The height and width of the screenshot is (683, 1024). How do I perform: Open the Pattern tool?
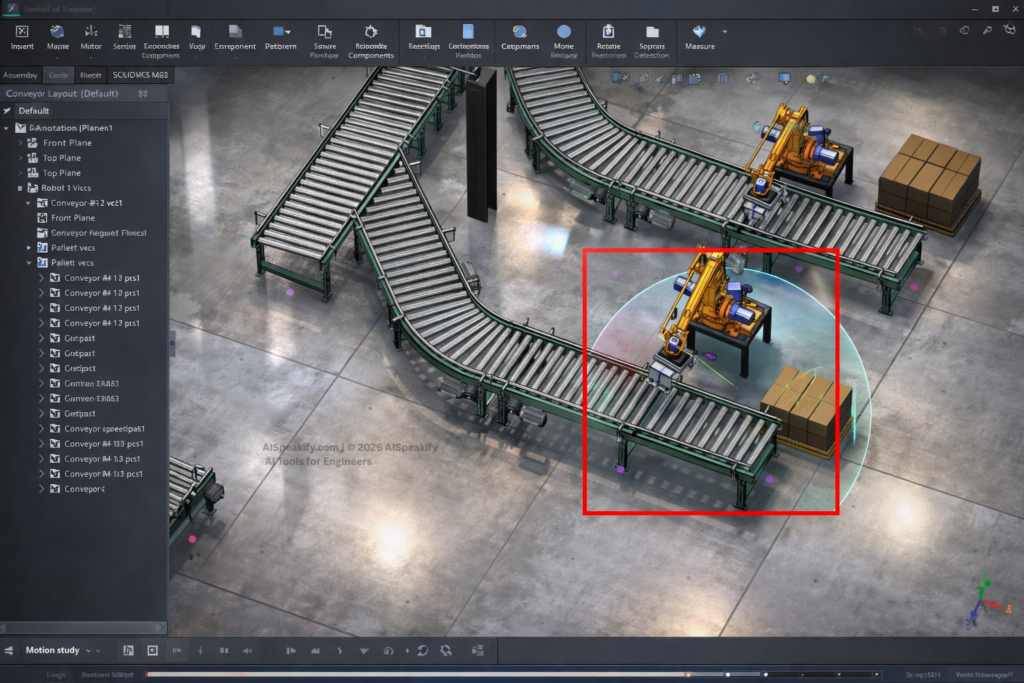pos(280,32)
